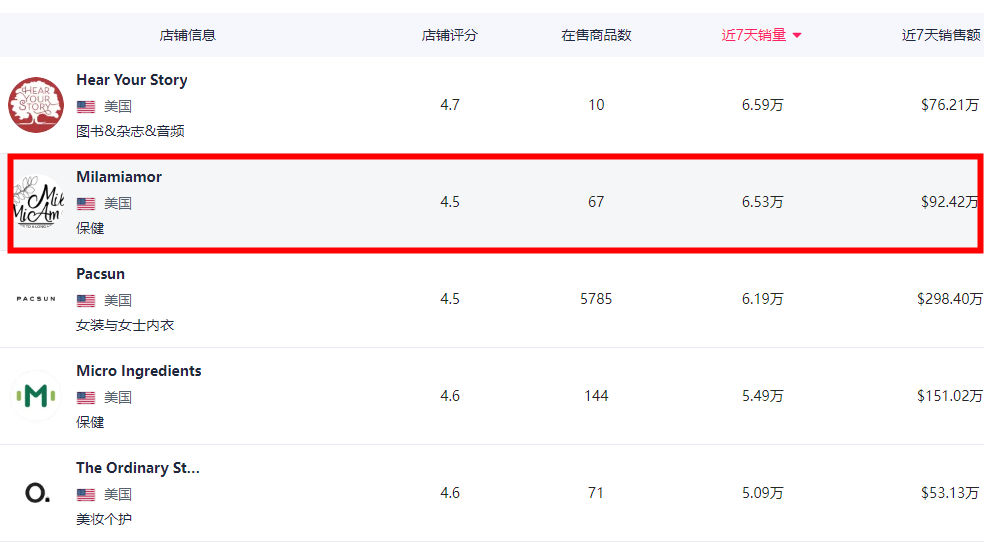
Task: Open the Hear Your Story shop logo
Action: pos(36,105)
